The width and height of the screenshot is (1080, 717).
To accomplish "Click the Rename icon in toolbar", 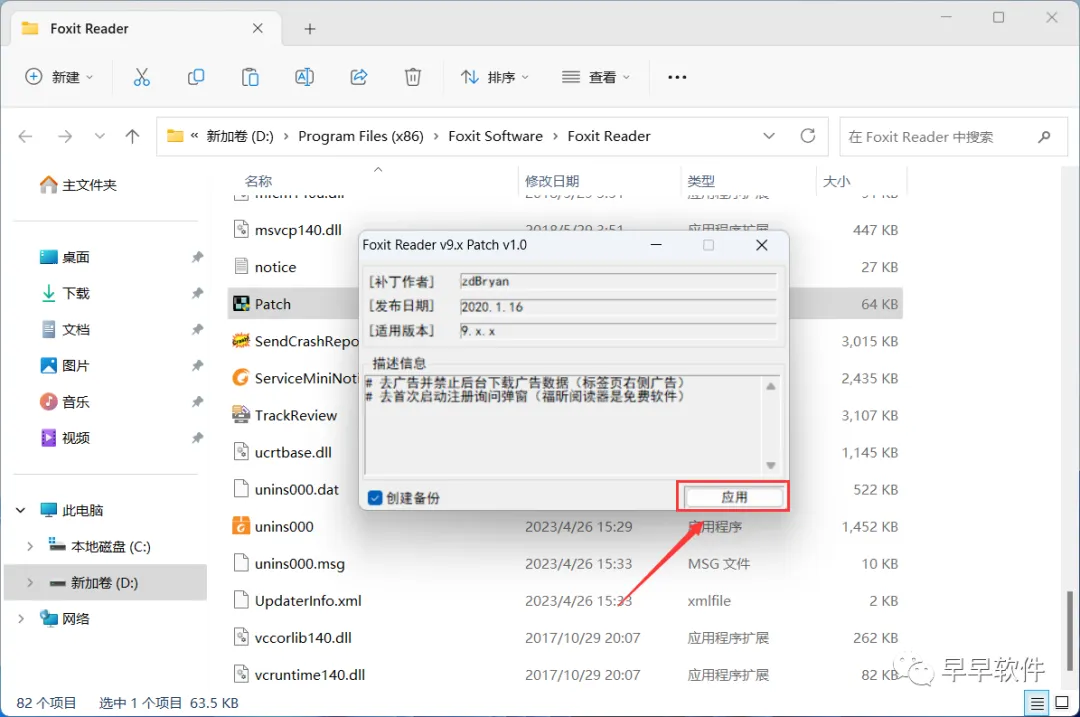I will pos(304,77).
